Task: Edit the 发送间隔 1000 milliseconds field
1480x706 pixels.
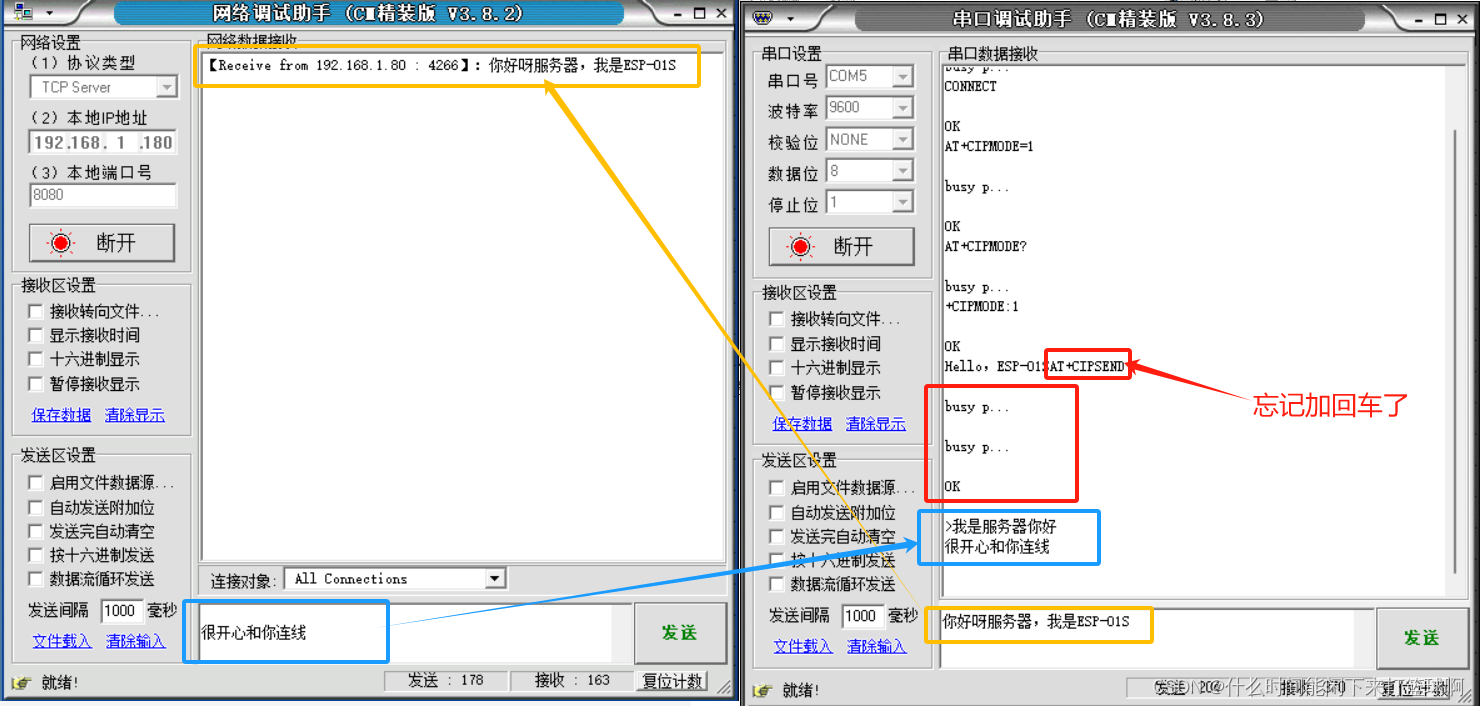Action: click(x=122, y=610)
